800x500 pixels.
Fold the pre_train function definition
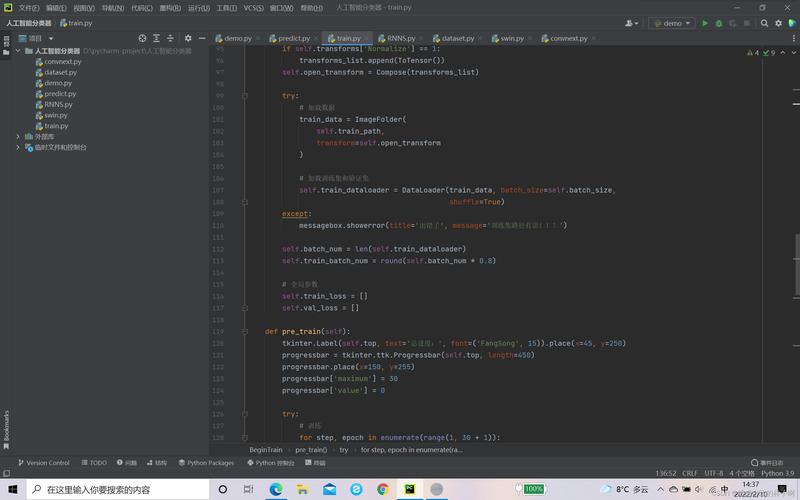245,331
